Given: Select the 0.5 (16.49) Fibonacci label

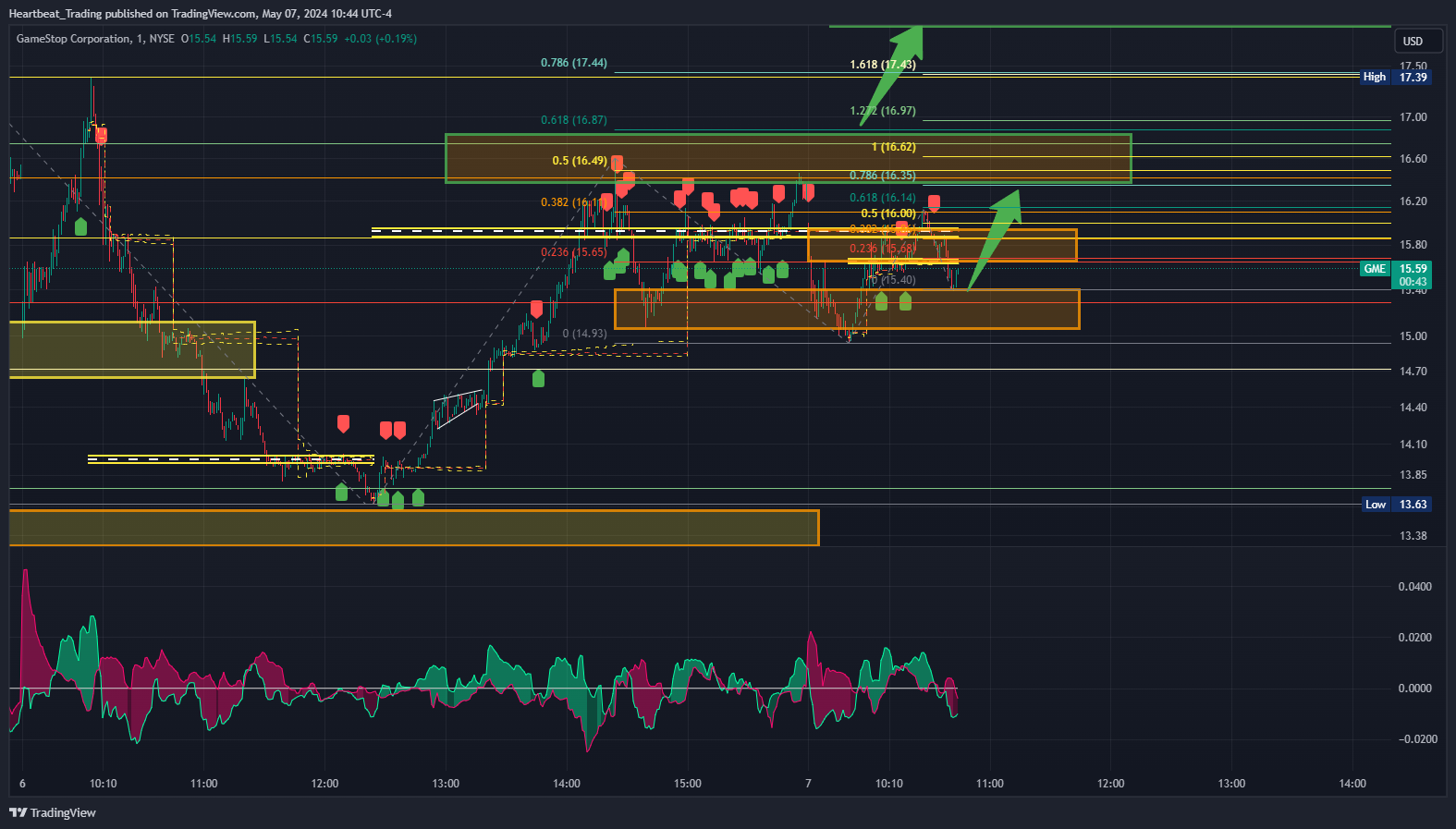Looking at the screenshot, I should [x=580, y=161].
